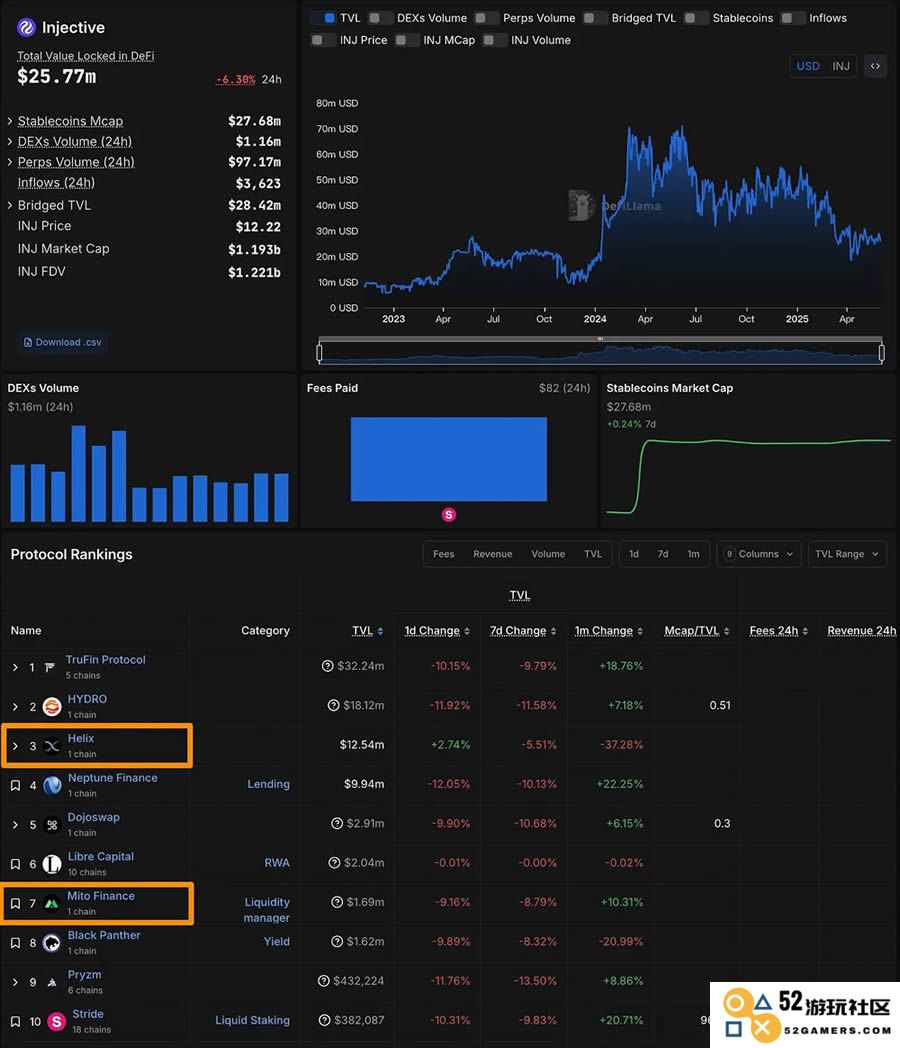Switch chart denomination to USD
The height and width of the screenshot is (1048, 900).
(808, 66)
